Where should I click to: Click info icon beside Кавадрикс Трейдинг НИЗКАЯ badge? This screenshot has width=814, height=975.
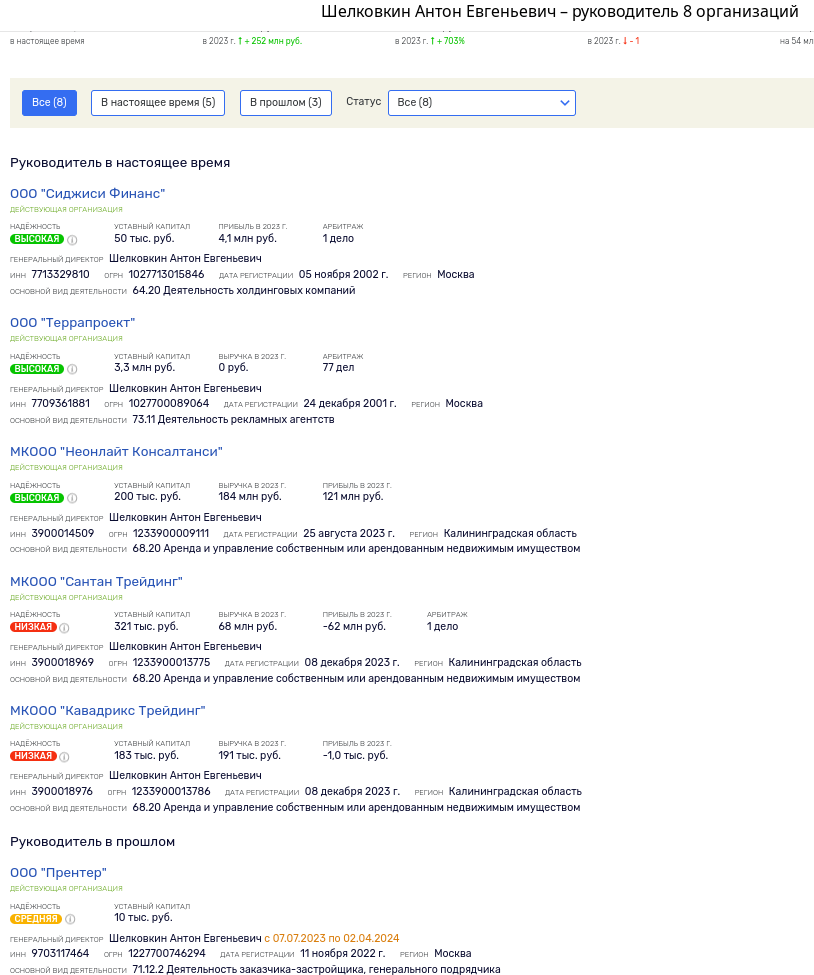click(65, 757)
